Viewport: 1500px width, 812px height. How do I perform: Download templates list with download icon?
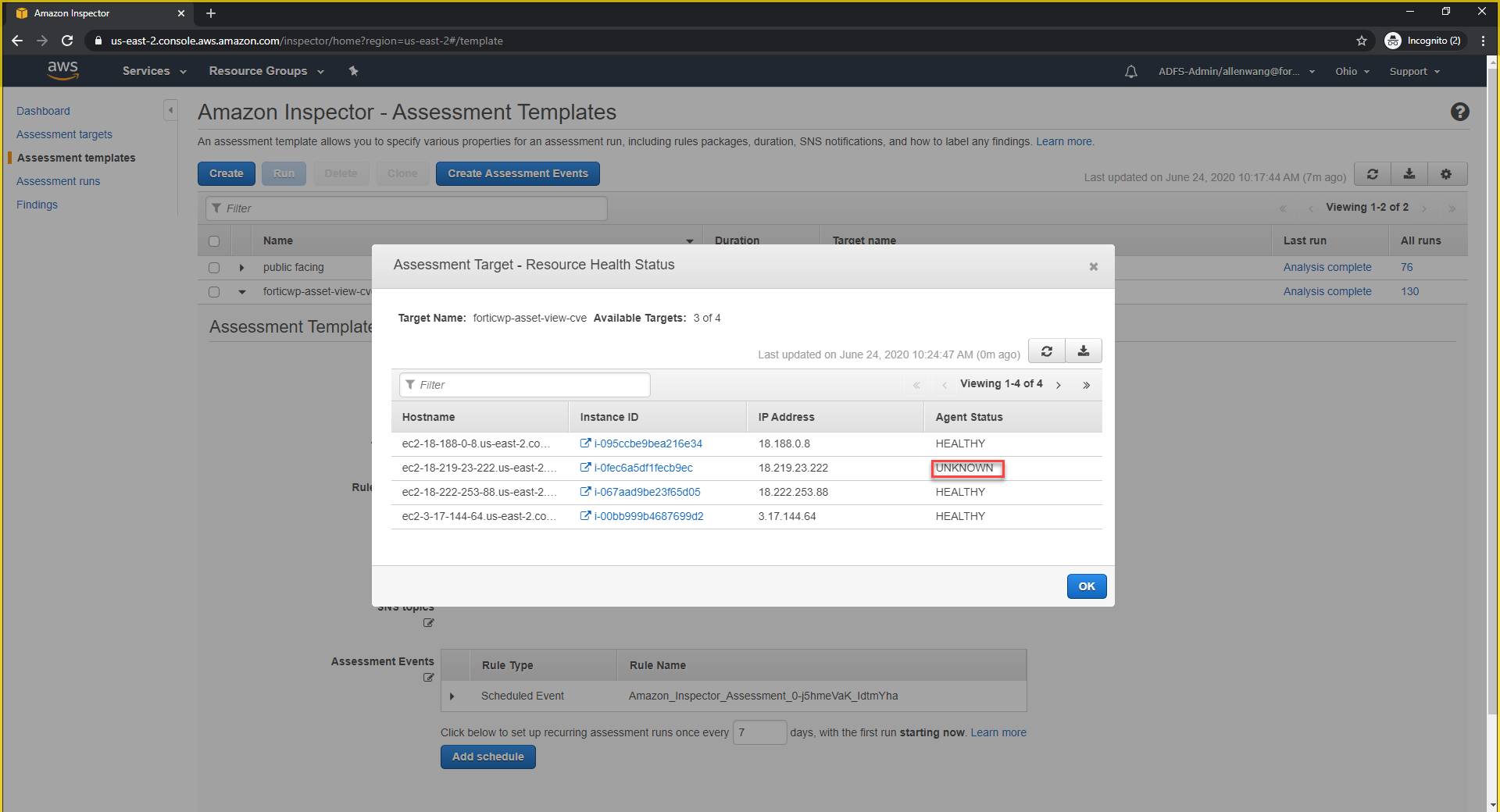click(x=1409, y=174)
